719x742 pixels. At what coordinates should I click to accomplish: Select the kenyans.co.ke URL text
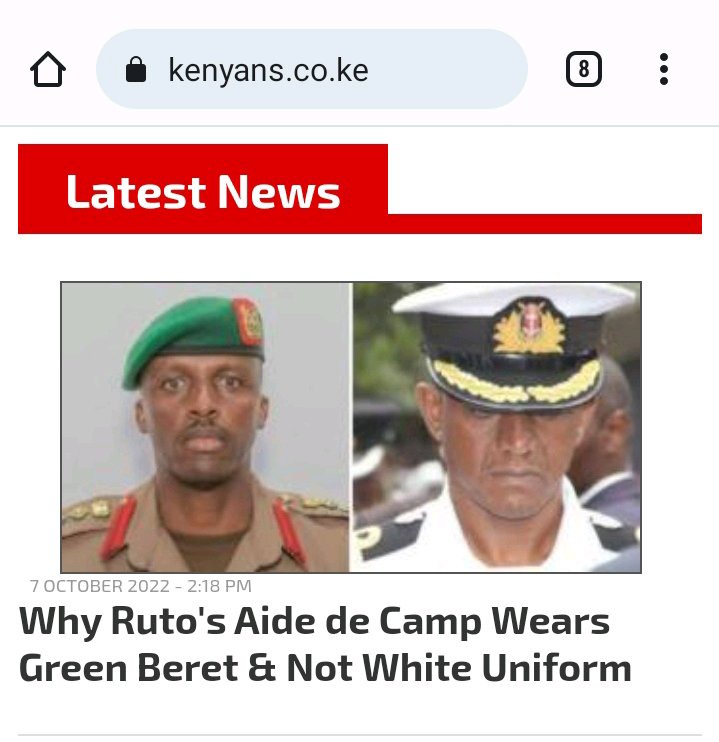coord(268,71)
